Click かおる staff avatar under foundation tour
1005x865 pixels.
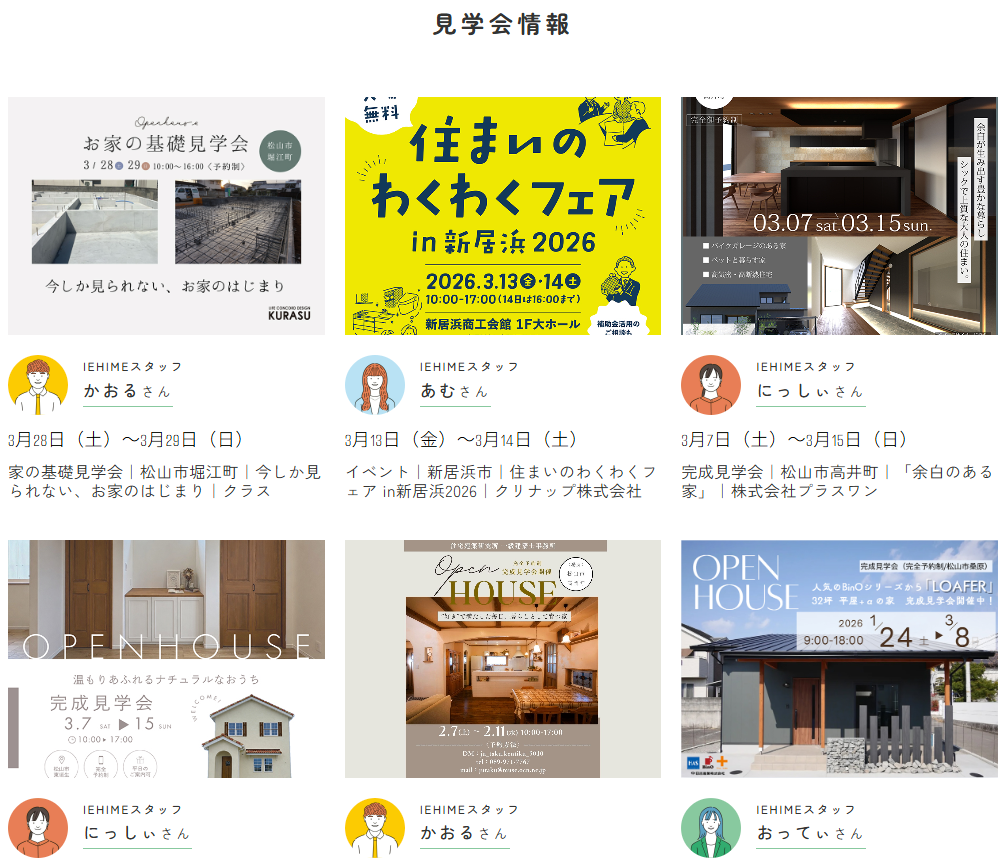tap(38, 384)
